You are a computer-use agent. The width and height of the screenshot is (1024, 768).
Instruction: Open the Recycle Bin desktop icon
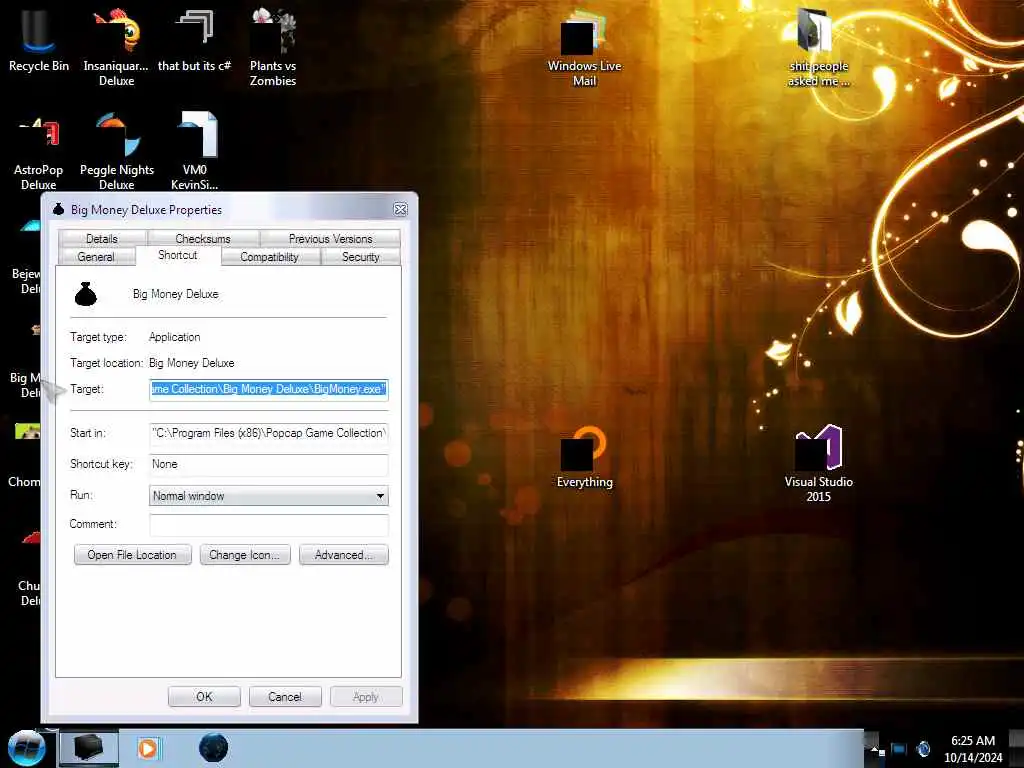point(39,40)
